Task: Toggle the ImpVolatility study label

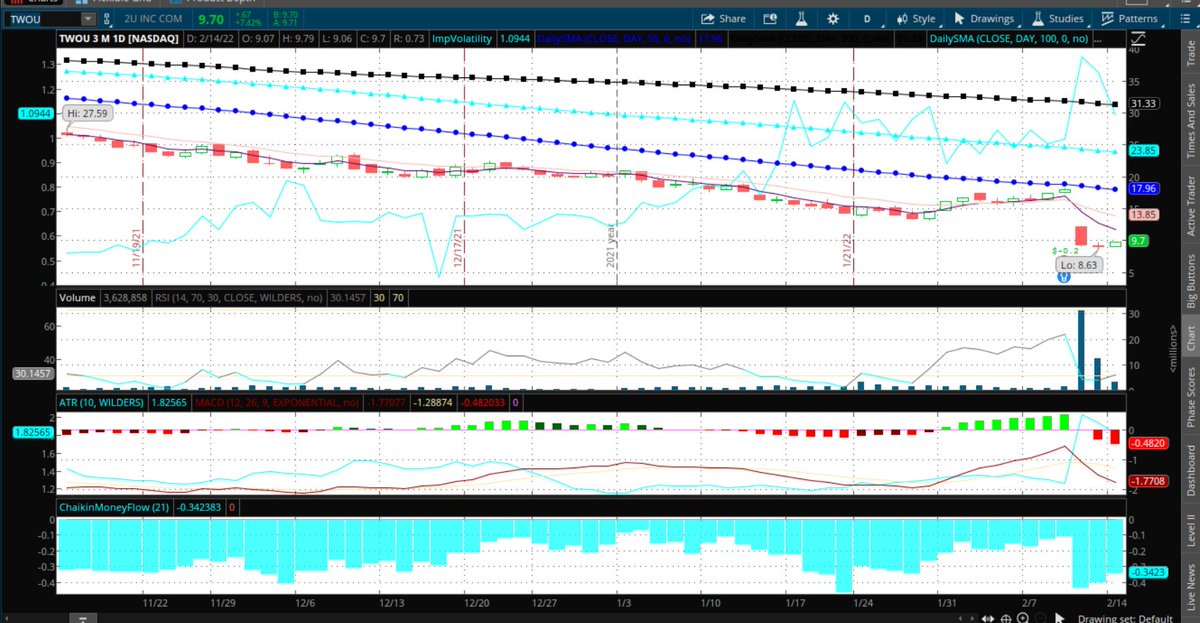Action: 463,38
